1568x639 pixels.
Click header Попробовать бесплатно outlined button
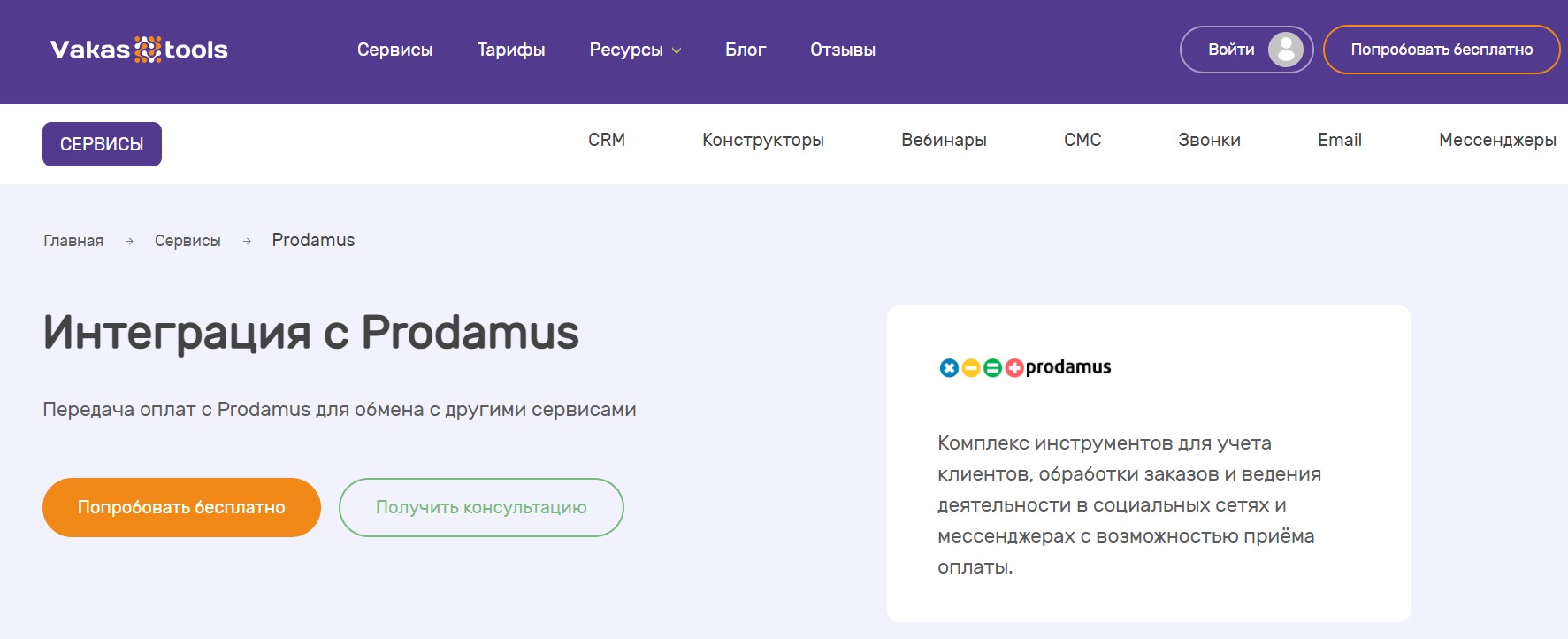point(1441,50)
